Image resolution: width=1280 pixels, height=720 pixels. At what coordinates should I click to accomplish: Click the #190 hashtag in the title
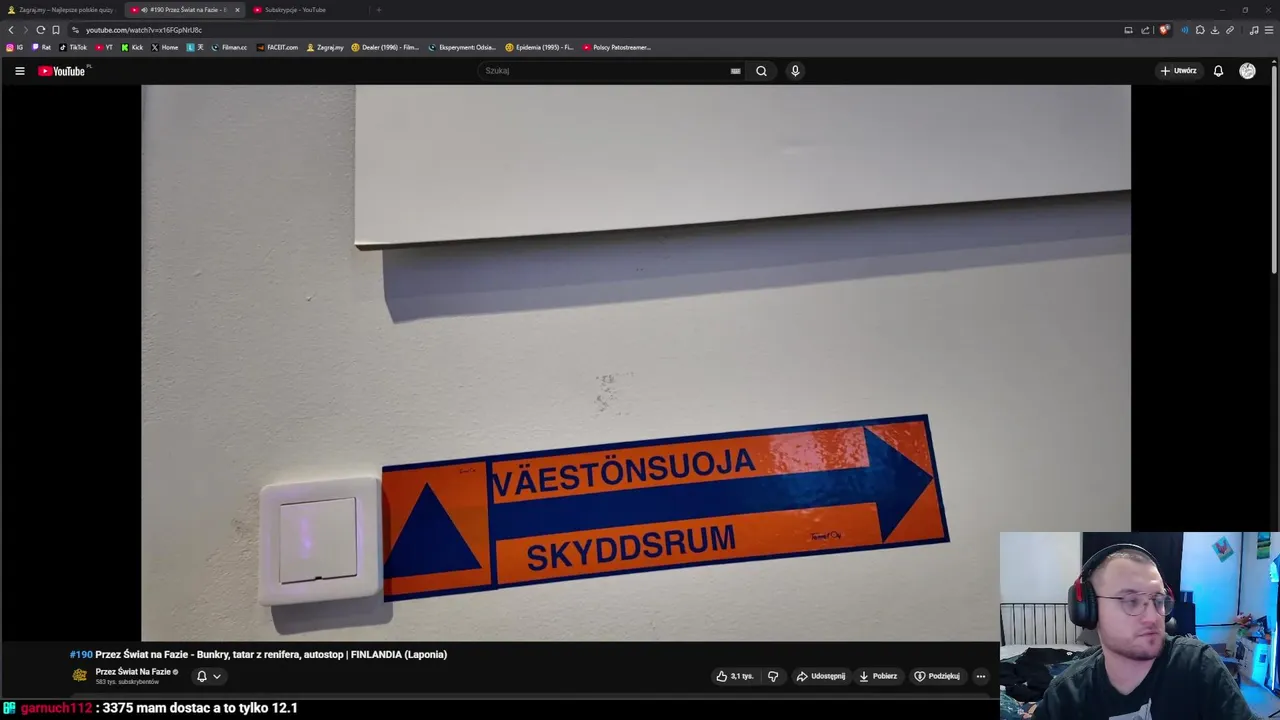point(81,654)
